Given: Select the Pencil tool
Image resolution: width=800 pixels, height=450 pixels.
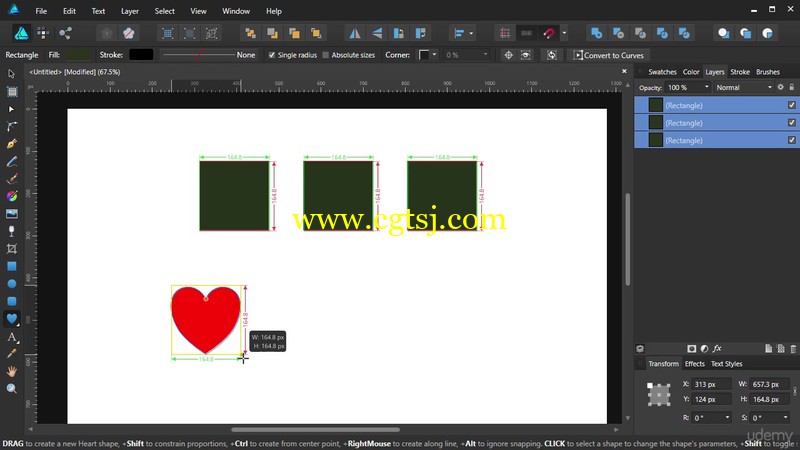Looking at the screenshot, I should 11,162.
